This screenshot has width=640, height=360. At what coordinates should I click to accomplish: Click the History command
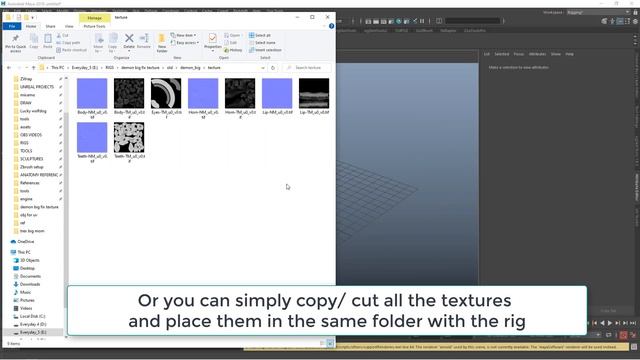pyautogui.click(x=233, y=50)
